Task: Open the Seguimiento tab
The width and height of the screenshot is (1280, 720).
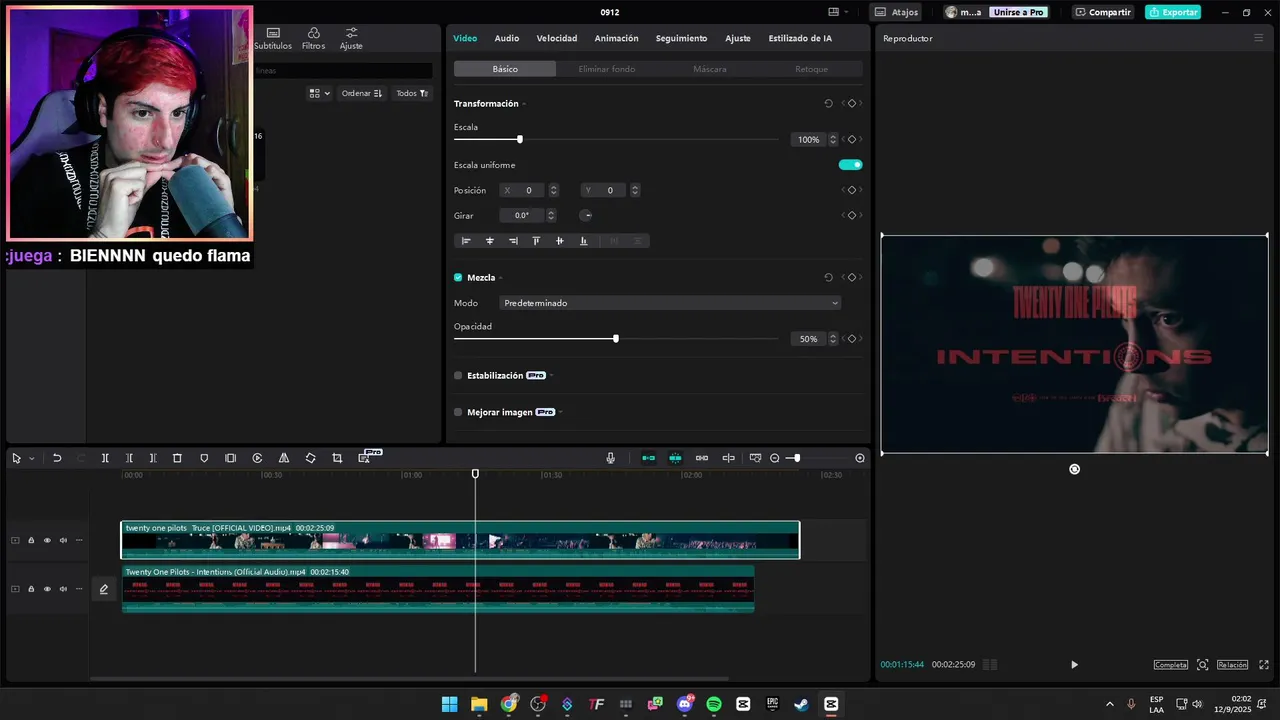Action: [x=681, y=38]
